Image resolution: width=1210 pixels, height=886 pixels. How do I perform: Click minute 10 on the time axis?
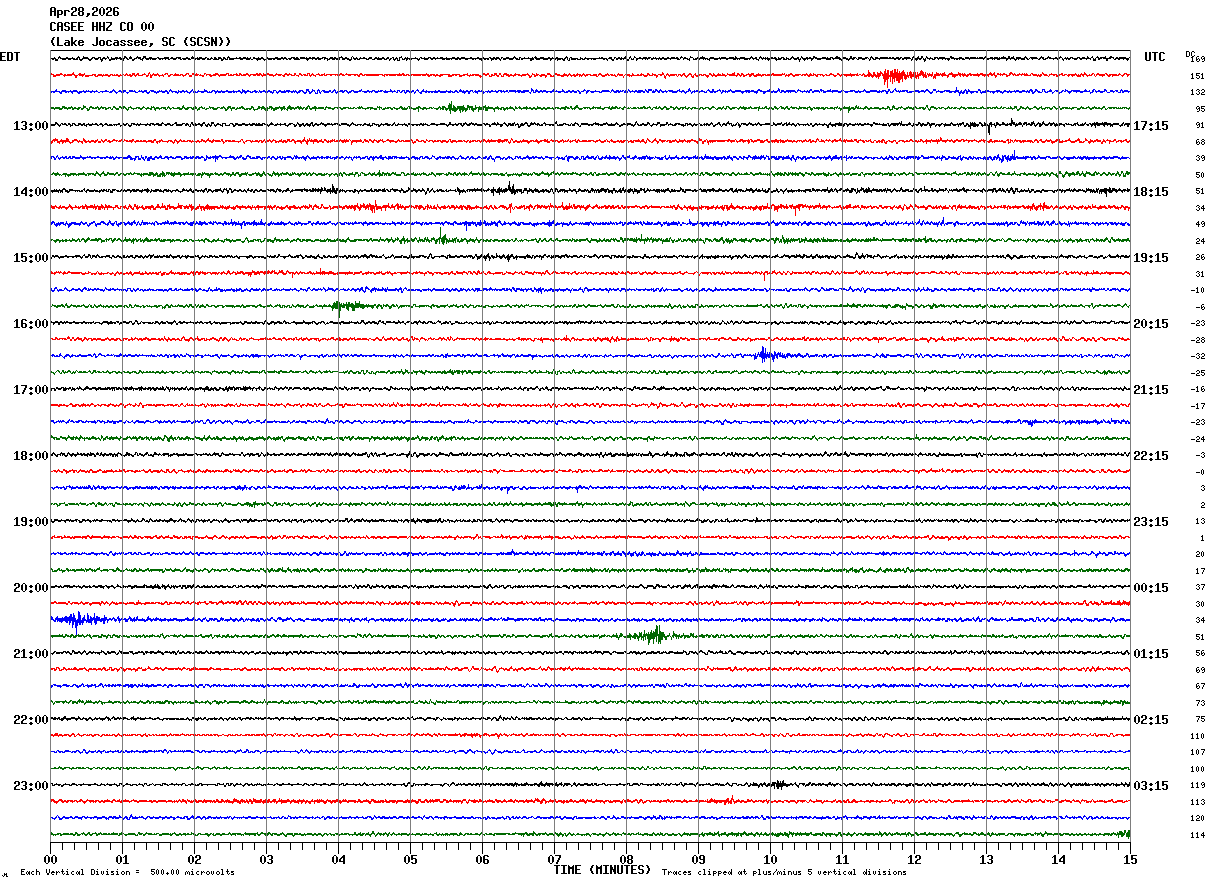click(x=770, y=859)
